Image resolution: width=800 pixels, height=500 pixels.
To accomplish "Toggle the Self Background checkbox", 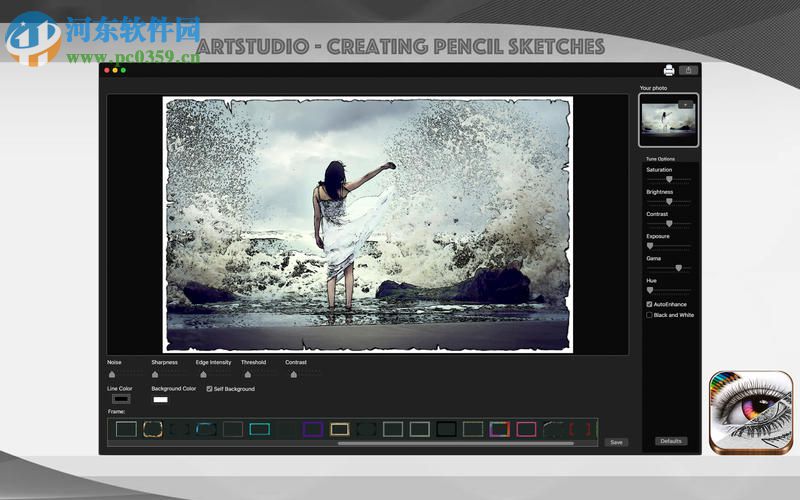I will point(209,389).
